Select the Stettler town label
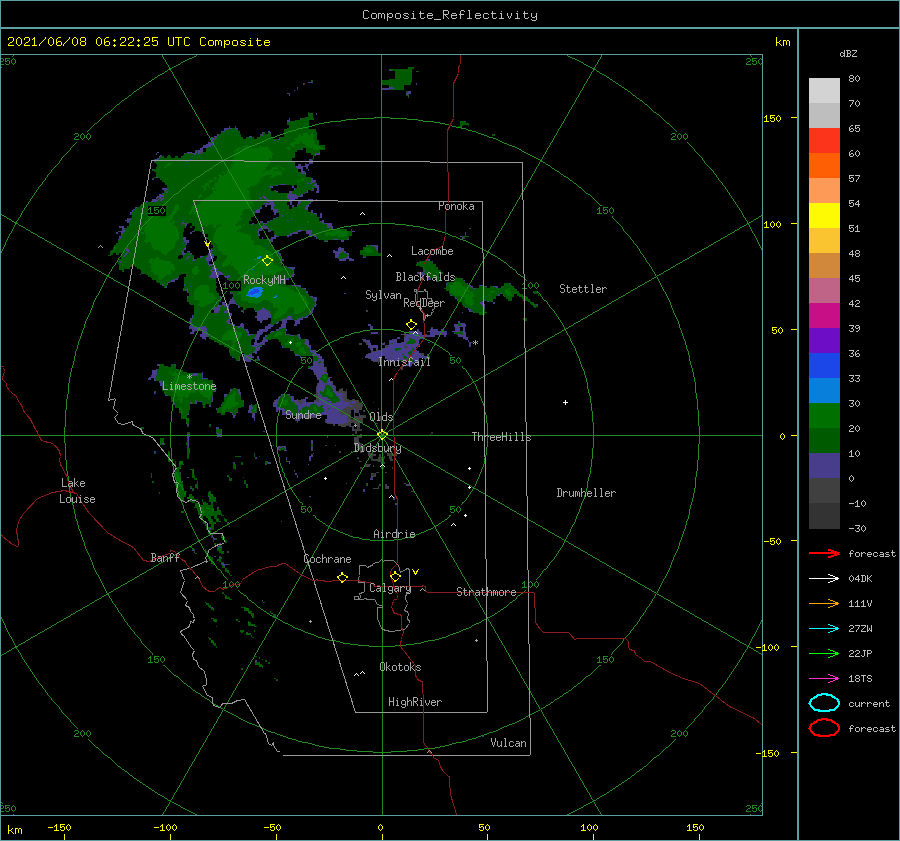This screenshot has height=841, width=900. pos(583,289)
